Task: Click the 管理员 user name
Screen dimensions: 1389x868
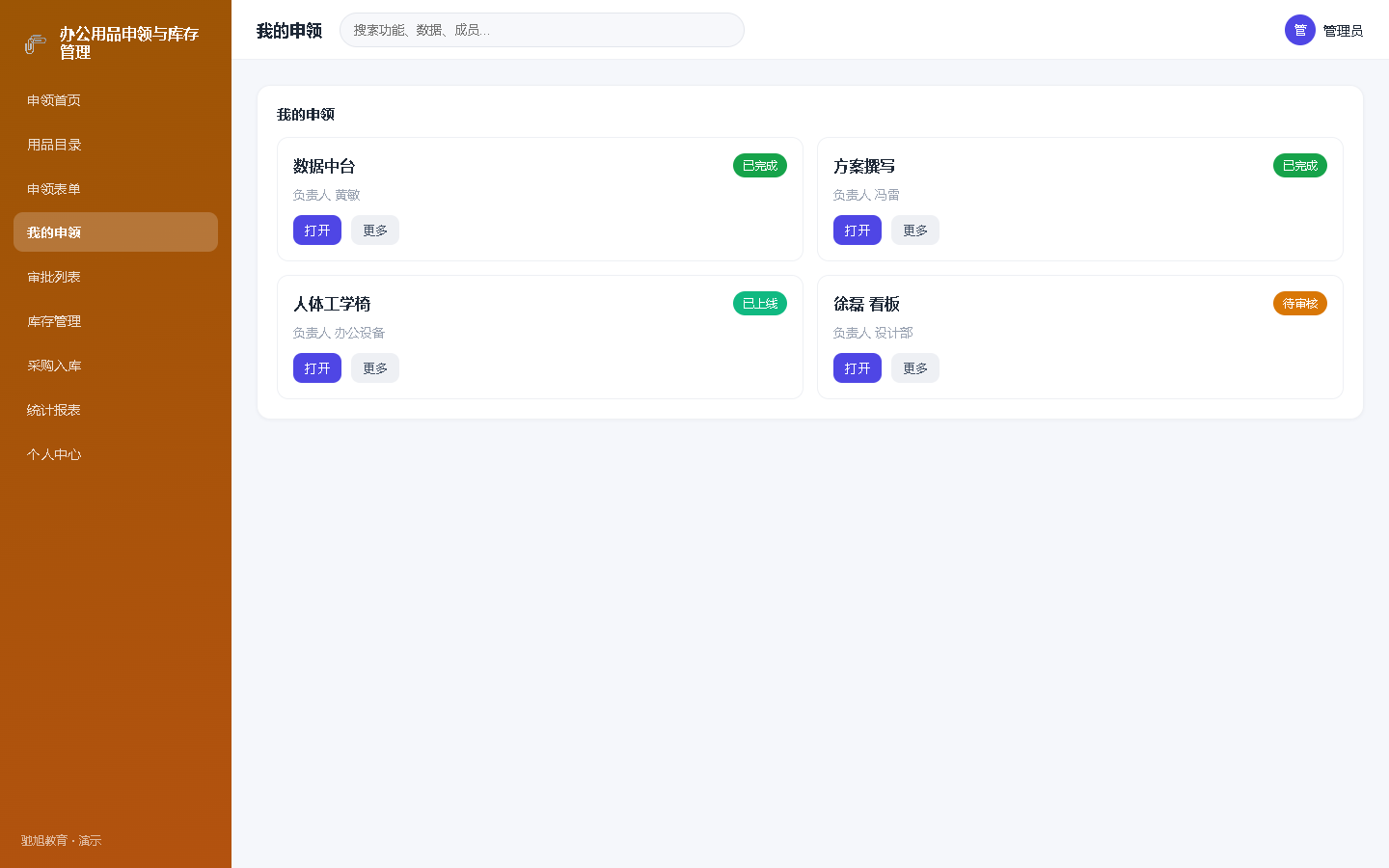Action: click(x=1343, y=31)
